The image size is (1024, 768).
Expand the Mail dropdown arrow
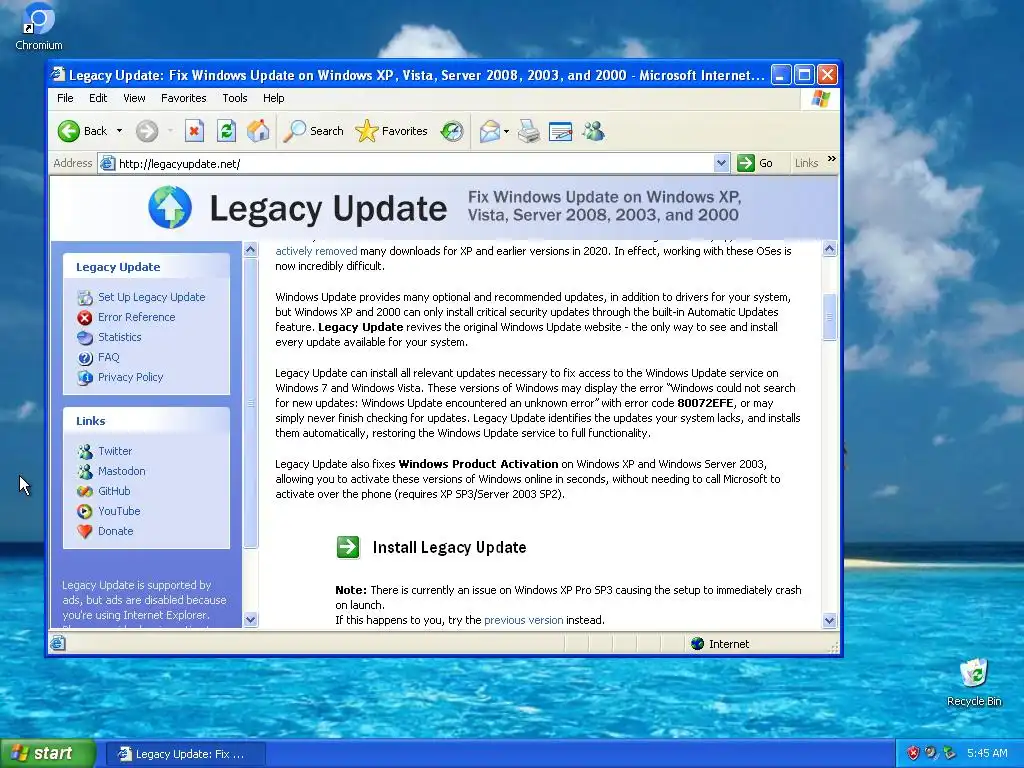click(x=506, y=131)
